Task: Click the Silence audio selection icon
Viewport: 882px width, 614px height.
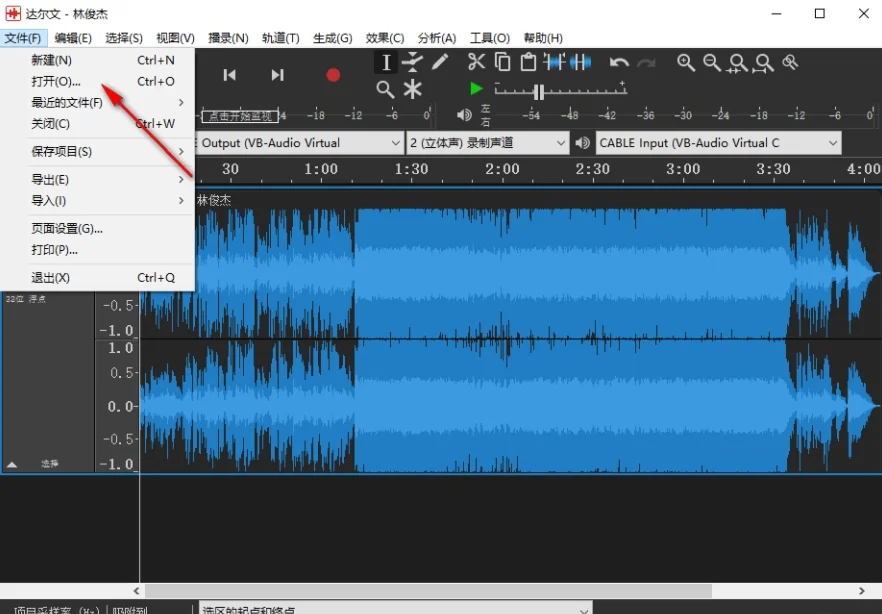Action: pyautogui.click(x=580, y=62)
